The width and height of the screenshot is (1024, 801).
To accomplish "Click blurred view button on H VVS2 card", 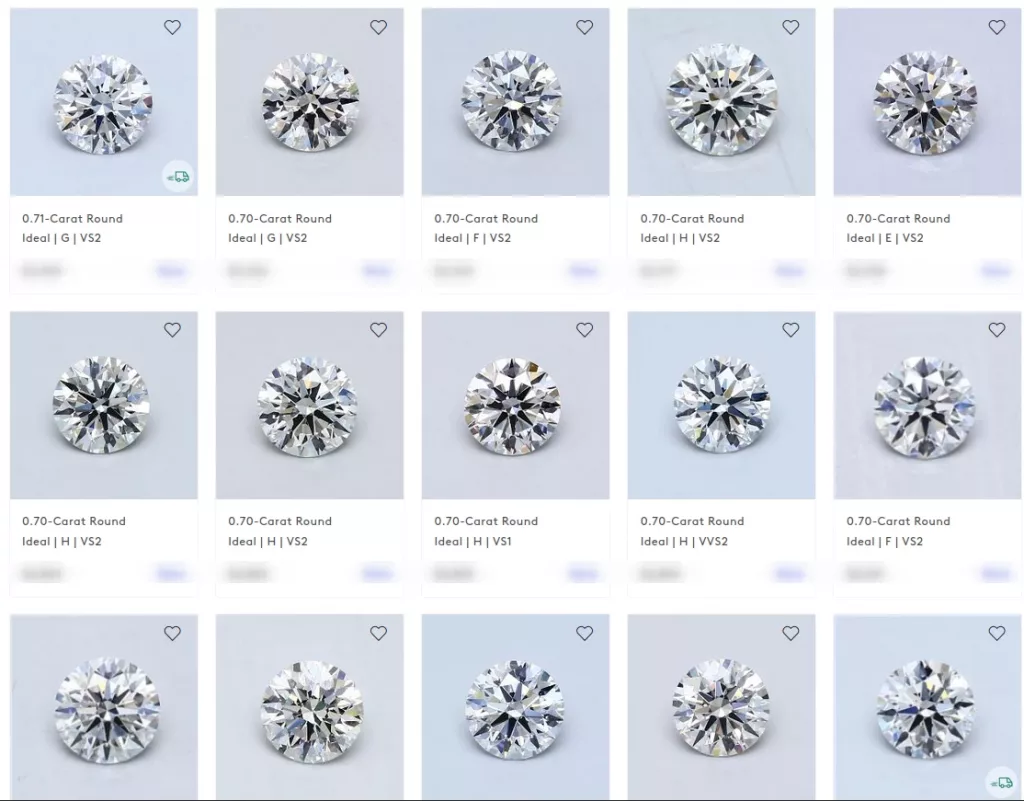I will tap(789, 574).
